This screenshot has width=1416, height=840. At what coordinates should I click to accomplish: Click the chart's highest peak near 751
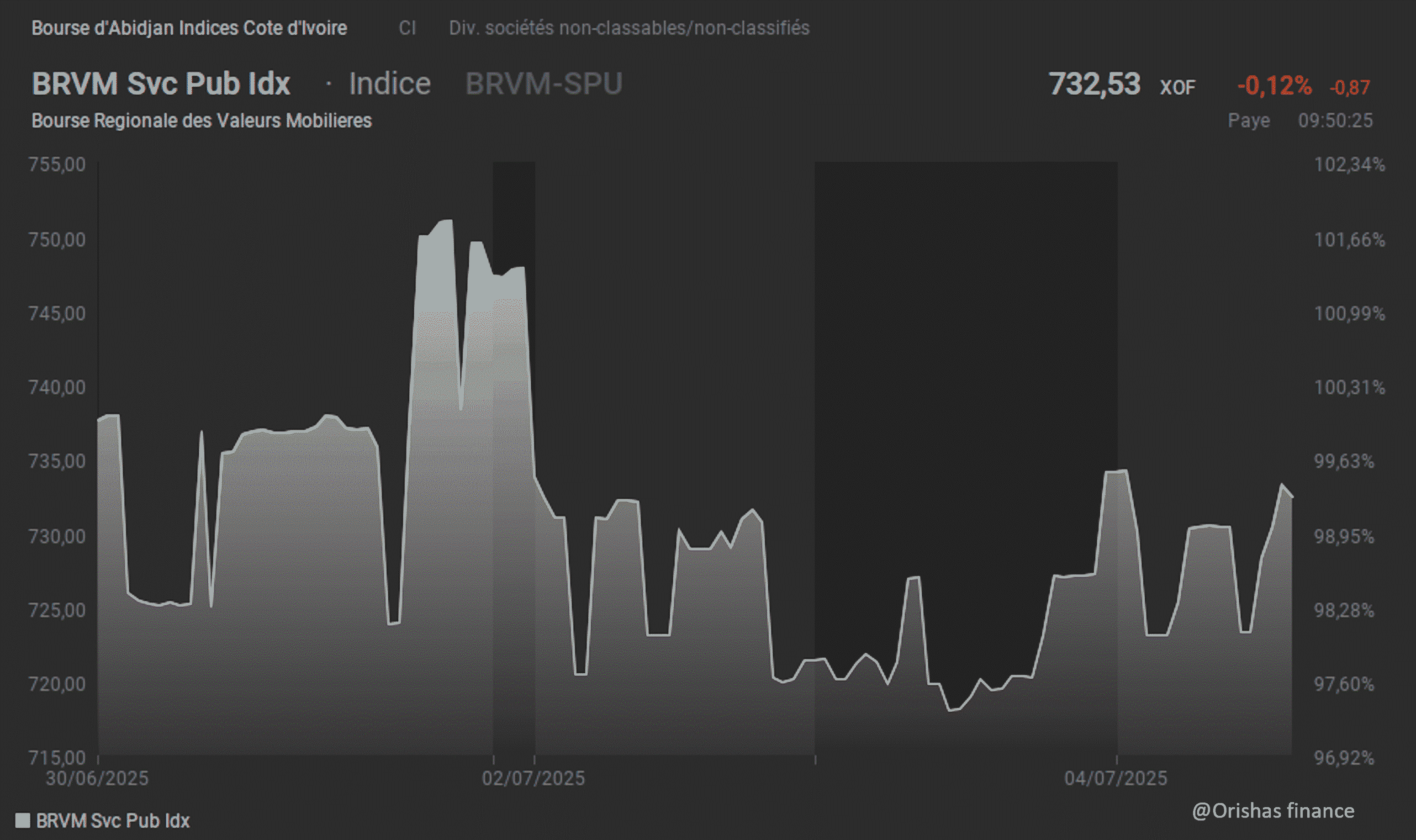tap(447, 221)
